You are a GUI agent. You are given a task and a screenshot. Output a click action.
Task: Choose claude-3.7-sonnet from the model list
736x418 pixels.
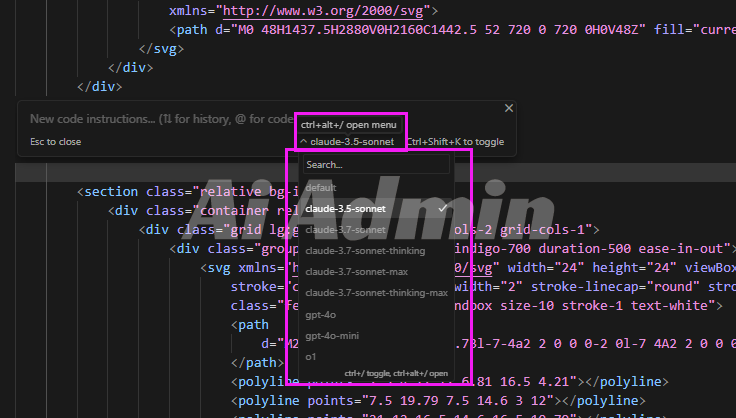point(376,230)
